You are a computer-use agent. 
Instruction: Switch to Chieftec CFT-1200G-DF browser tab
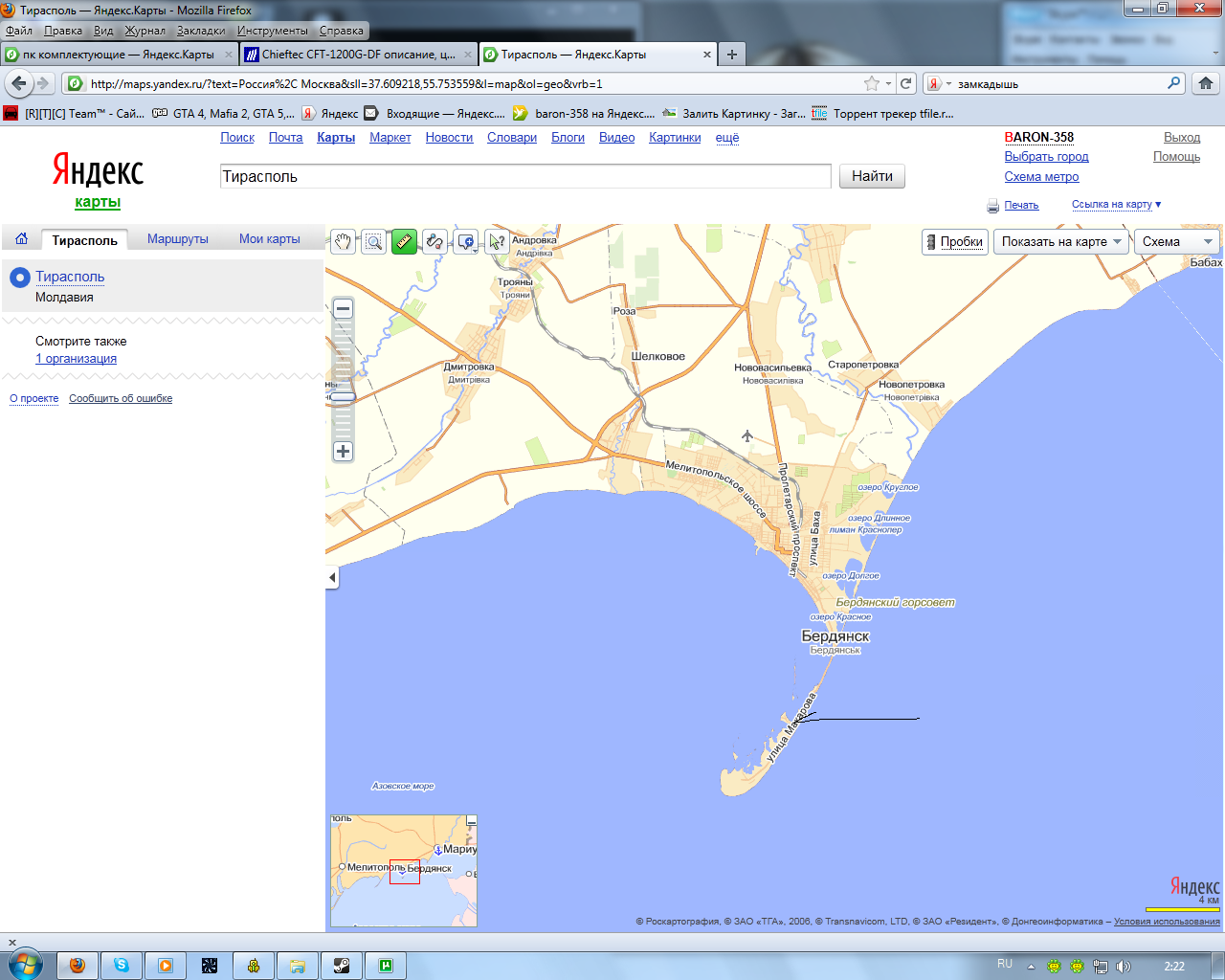point(358,55)
